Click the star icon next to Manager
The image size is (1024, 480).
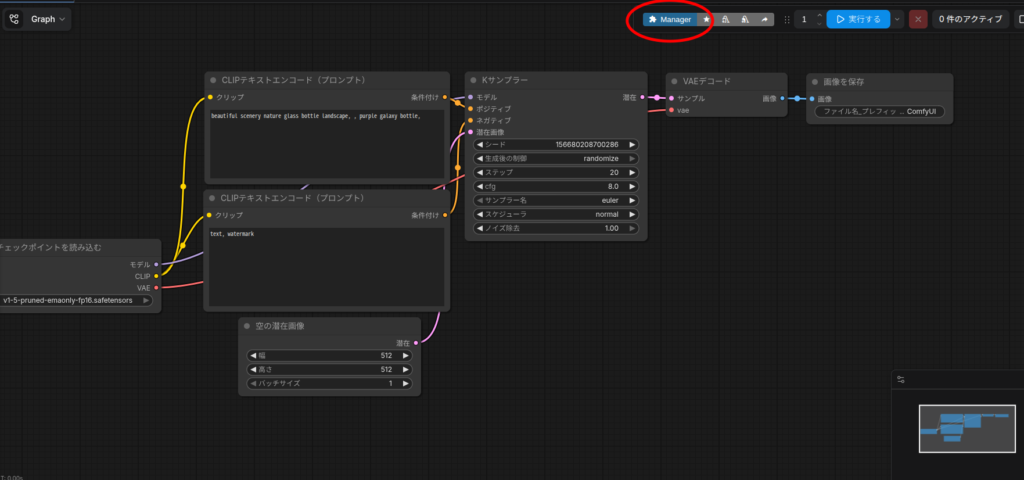click(706, 19)
